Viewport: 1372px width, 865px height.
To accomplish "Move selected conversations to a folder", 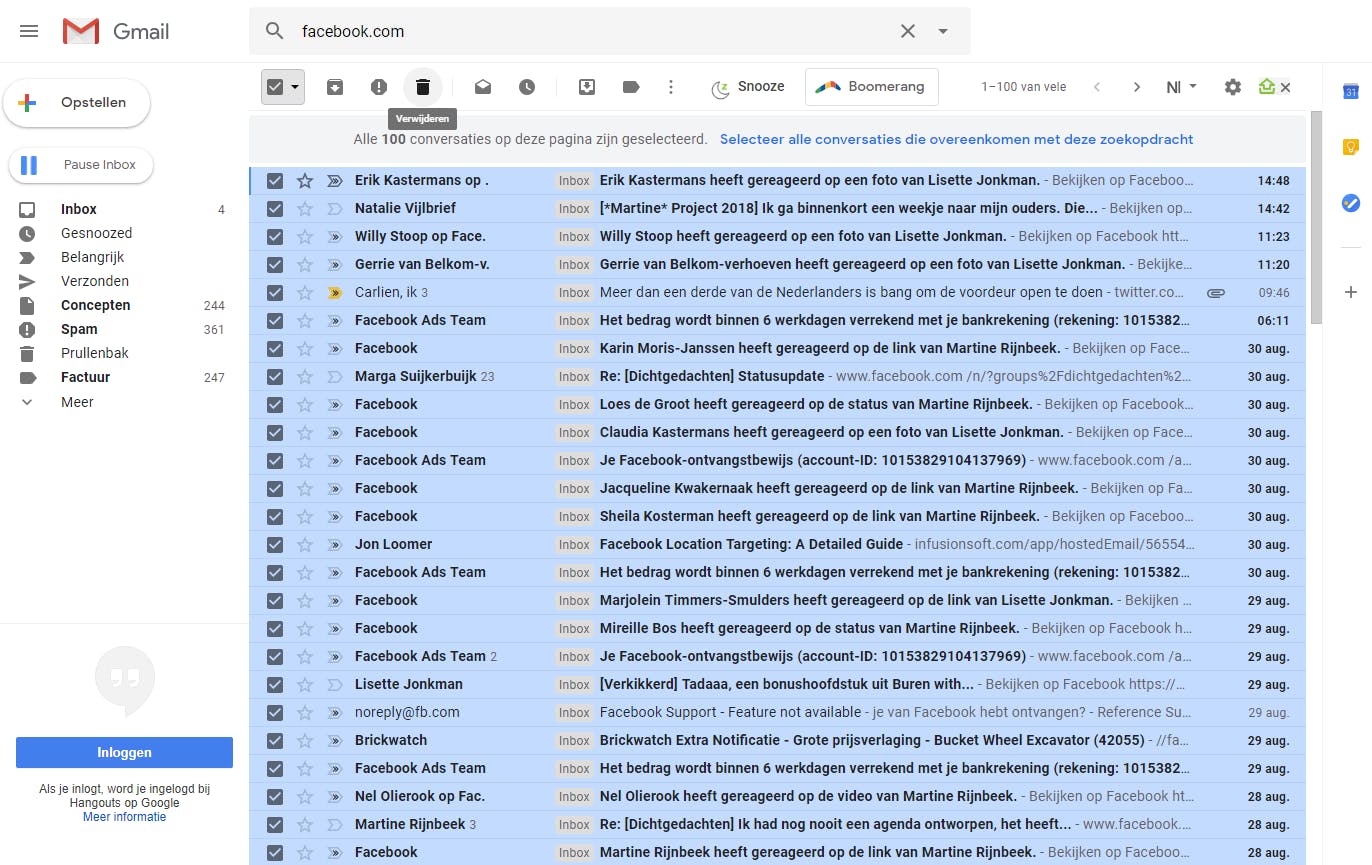I will click(x=586, y=87).
